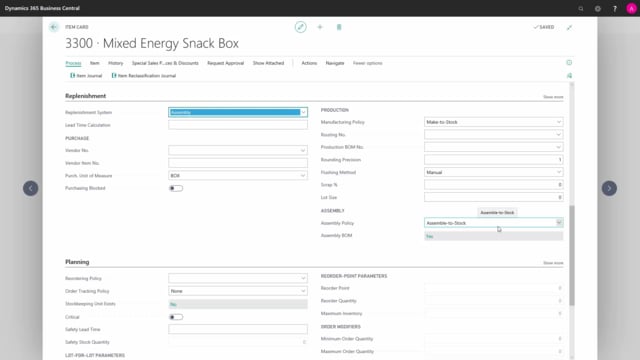
Task: Toggle the Critical switch
Action: coord(176,317)
